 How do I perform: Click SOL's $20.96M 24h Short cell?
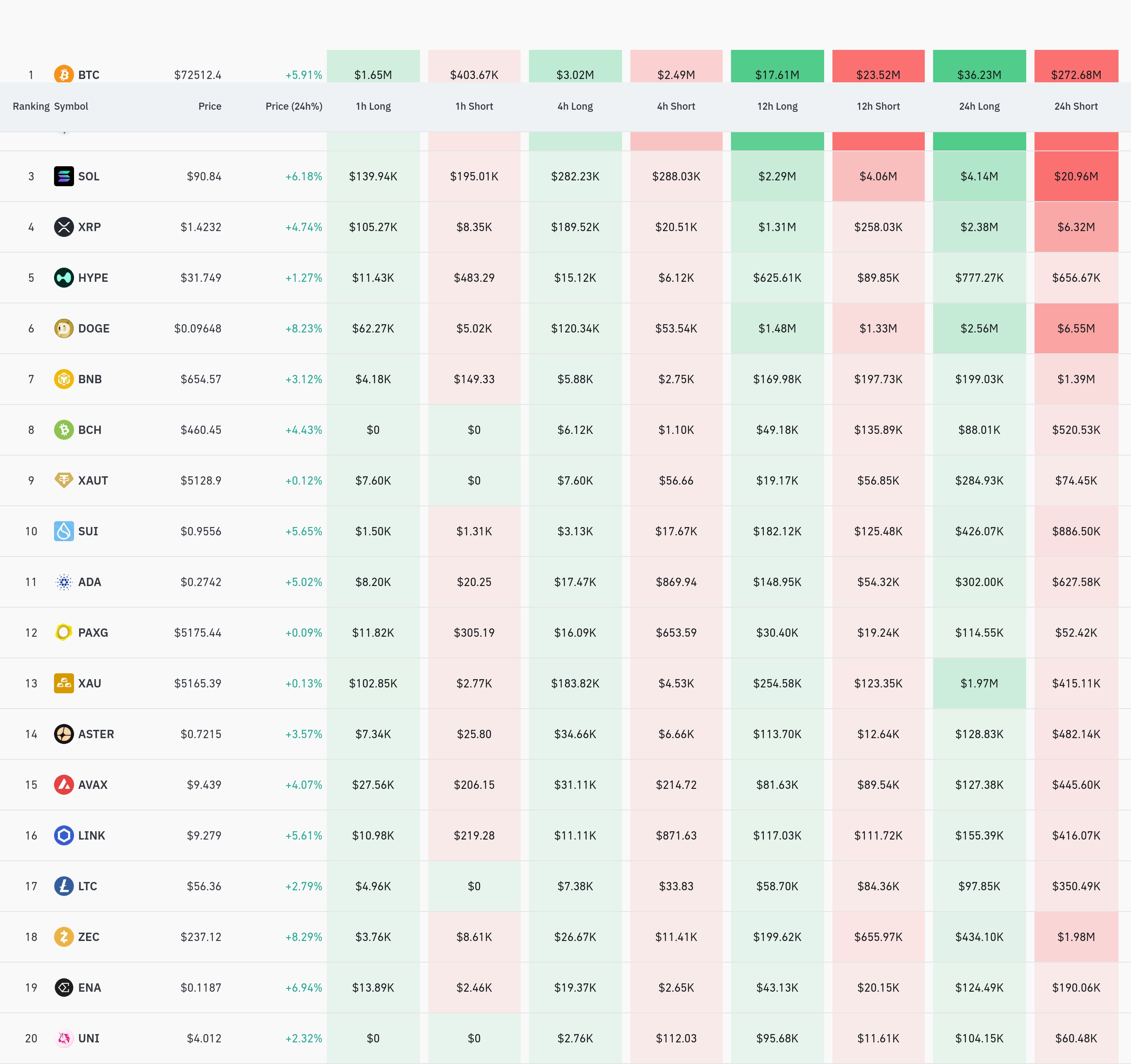(x=1075, y=176)
